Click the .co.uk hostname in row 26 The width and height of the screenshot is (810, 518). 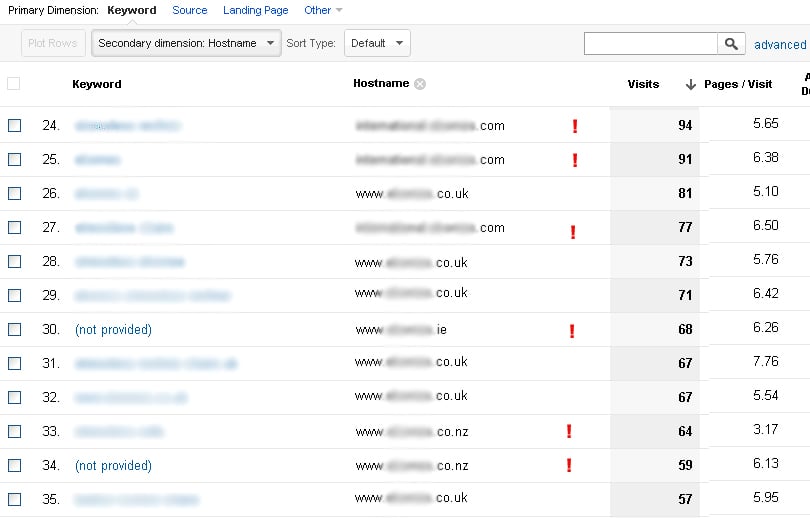412,194
